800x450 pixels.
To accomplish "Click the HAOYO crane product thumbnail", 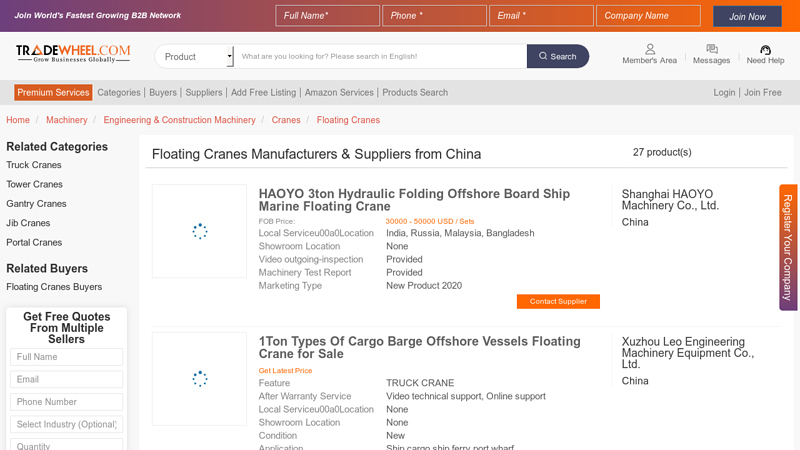I will tap(199, 231).
